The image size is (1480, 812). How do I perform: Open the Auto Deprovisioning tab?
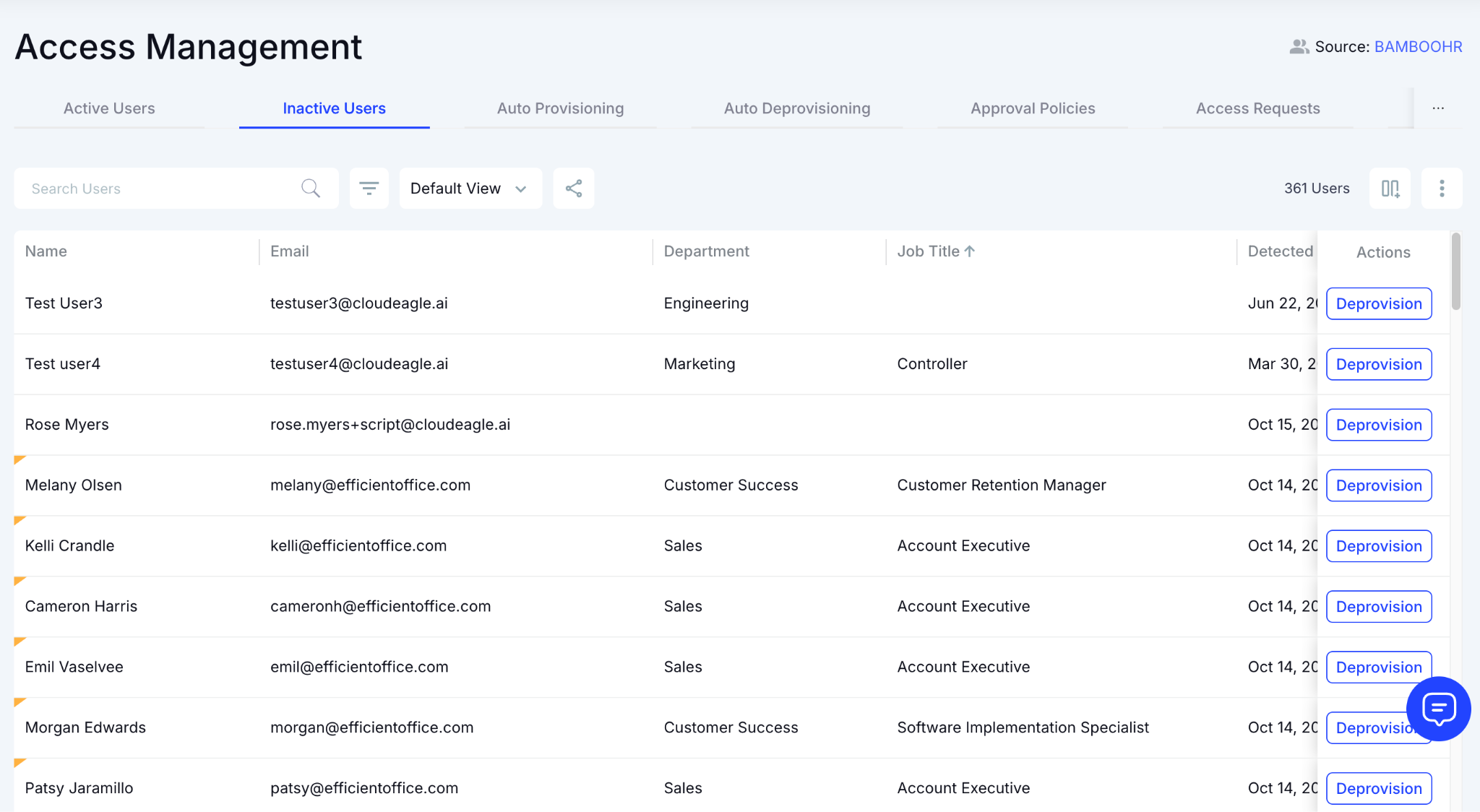coord(796,108)
